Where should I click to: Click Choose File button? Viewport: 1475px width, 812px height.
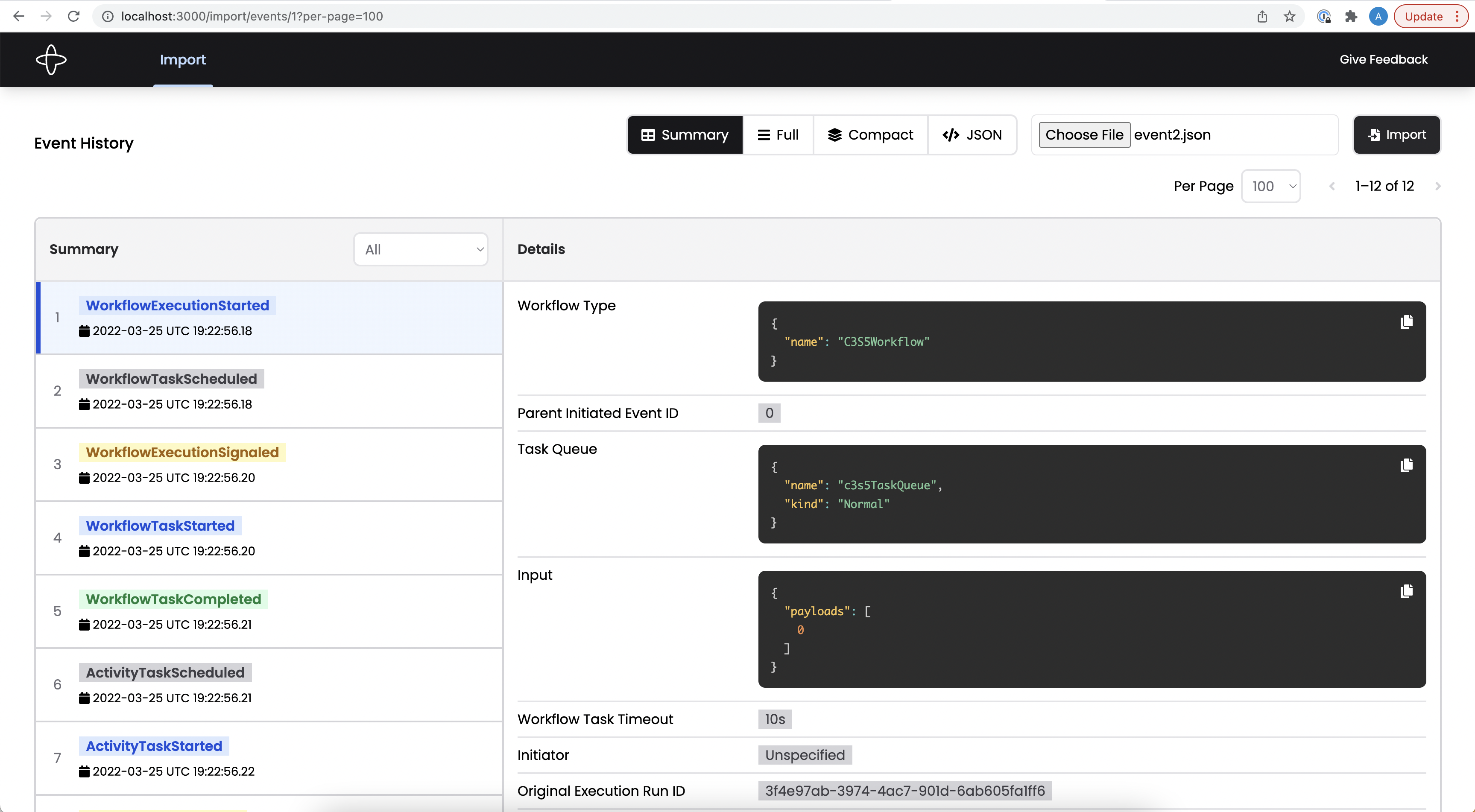click(1085, 135)
